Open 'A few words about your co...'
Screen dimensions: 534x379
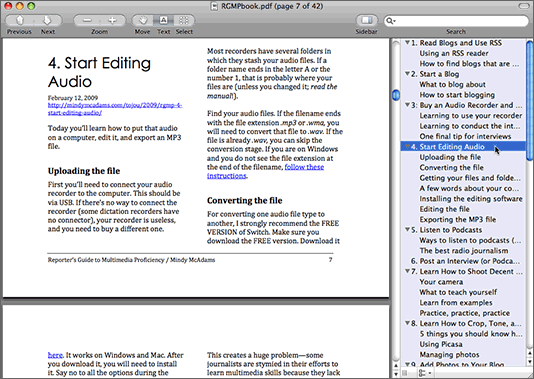pyautogui.click(x=469, y=188)
